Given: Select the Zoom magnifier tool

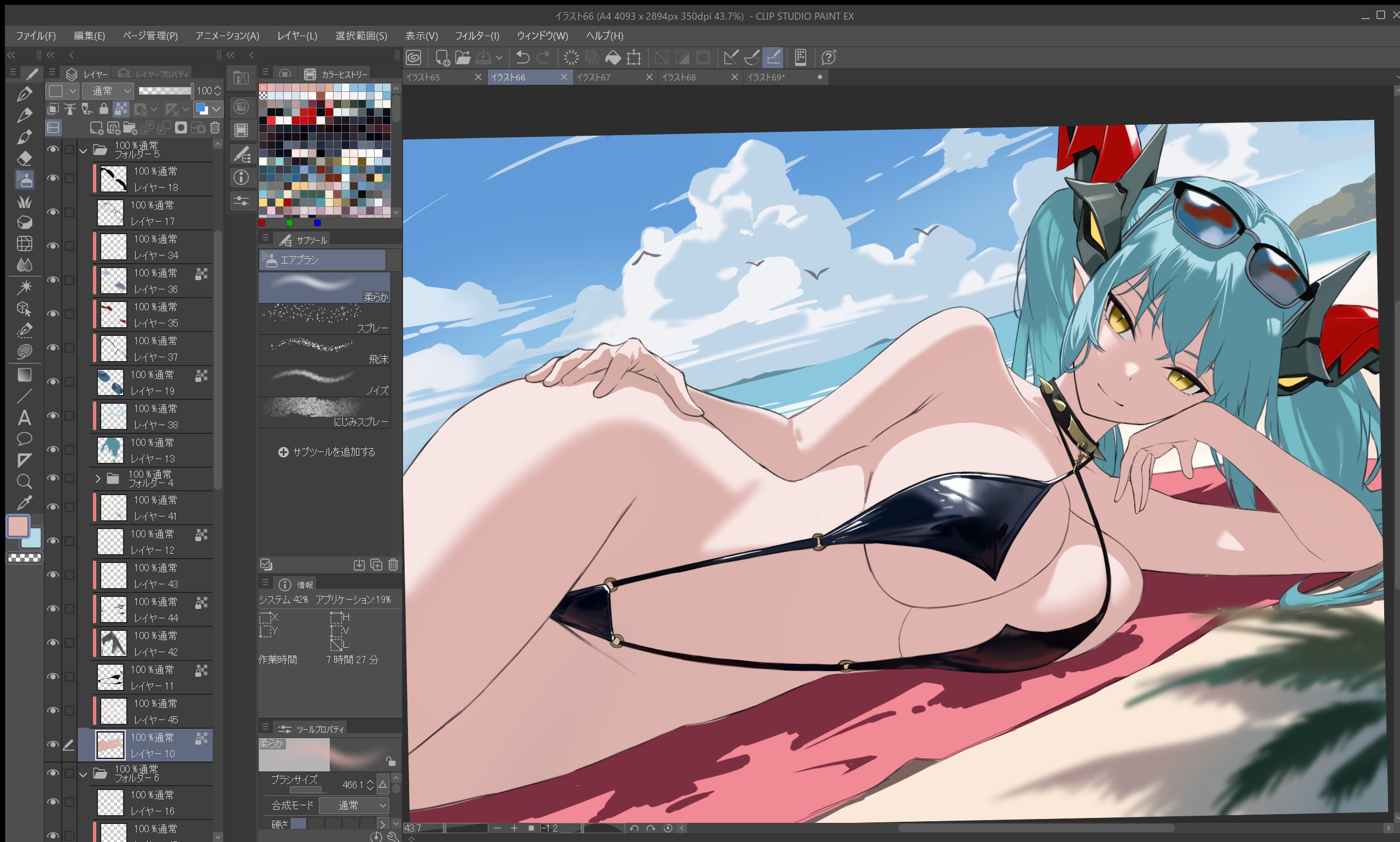Looking at the screenshot, I should click(x=25, y=481).
